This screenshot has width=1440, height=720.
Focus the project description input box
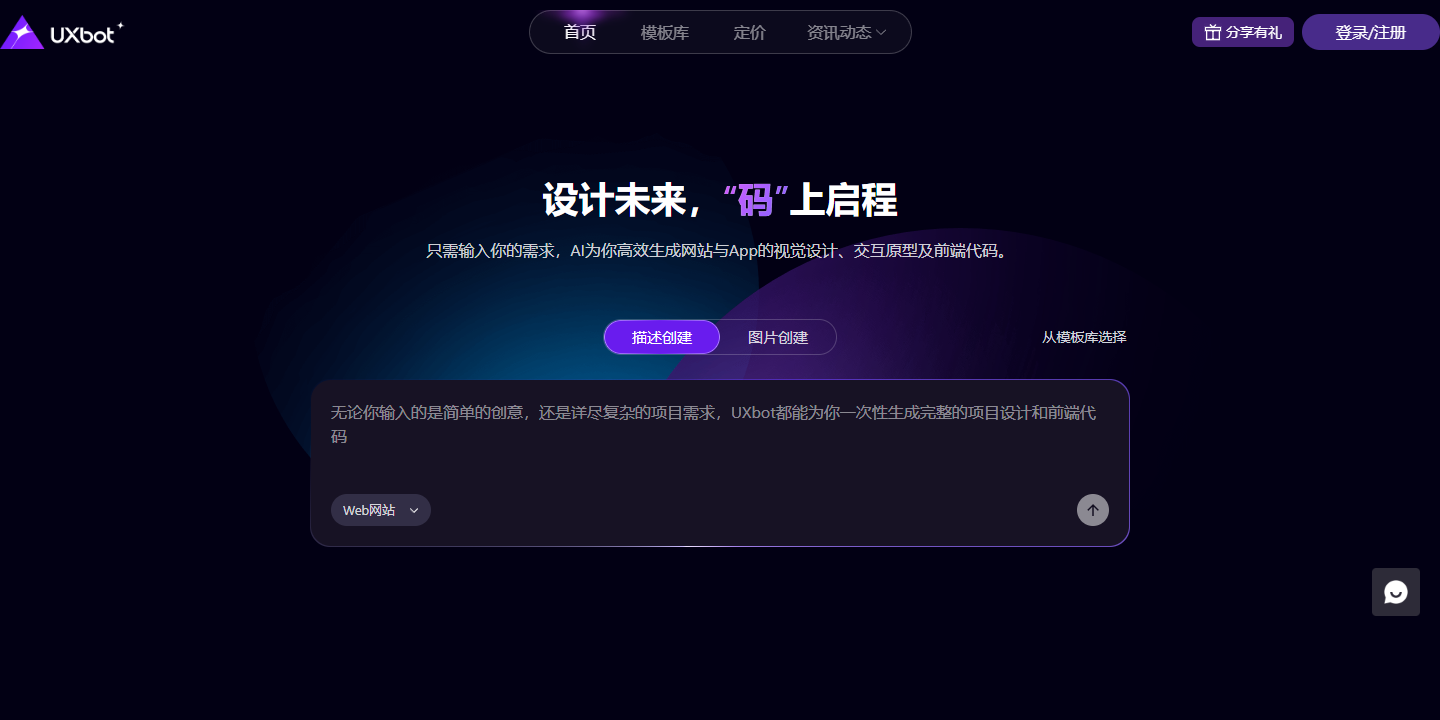pyautogui.click(x=720, y=436)
